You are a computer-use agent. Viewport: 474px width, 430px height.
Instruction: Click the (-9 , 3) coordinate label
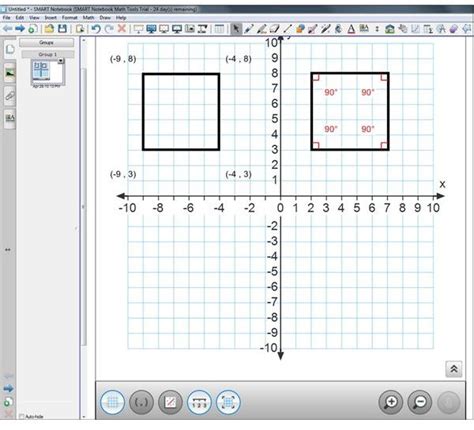123,174
